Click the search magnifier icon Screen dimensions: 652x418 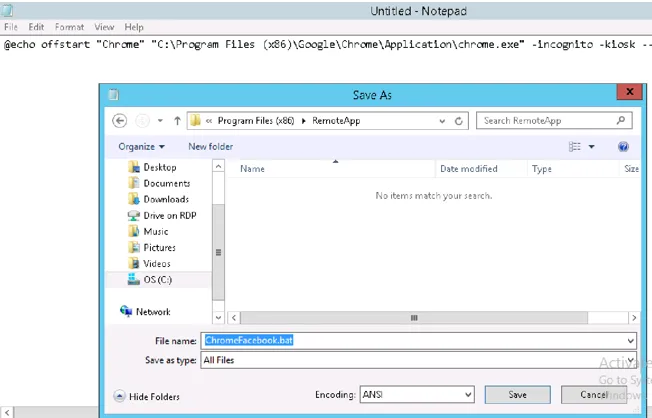(x=623, y=120)
